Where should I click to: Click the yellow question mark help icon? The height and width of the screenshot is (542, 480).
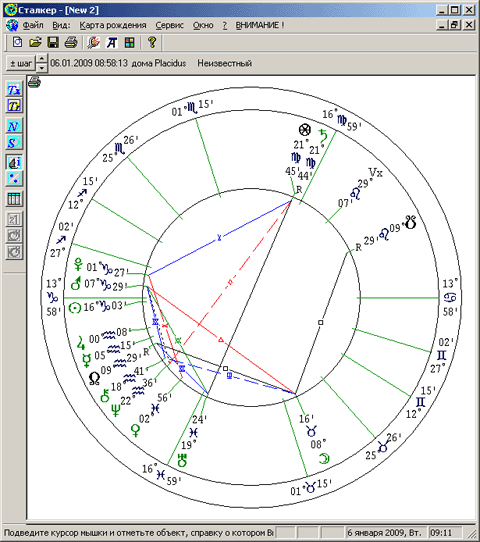click(152, 43)
